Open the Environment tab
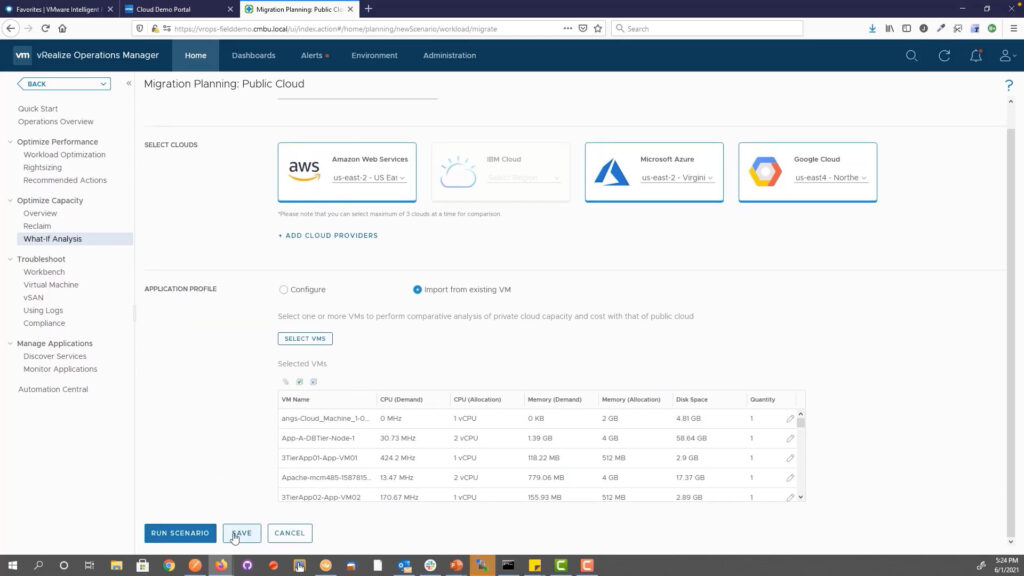The width and height of the screenshot is (1024, 576). (374, 56)
